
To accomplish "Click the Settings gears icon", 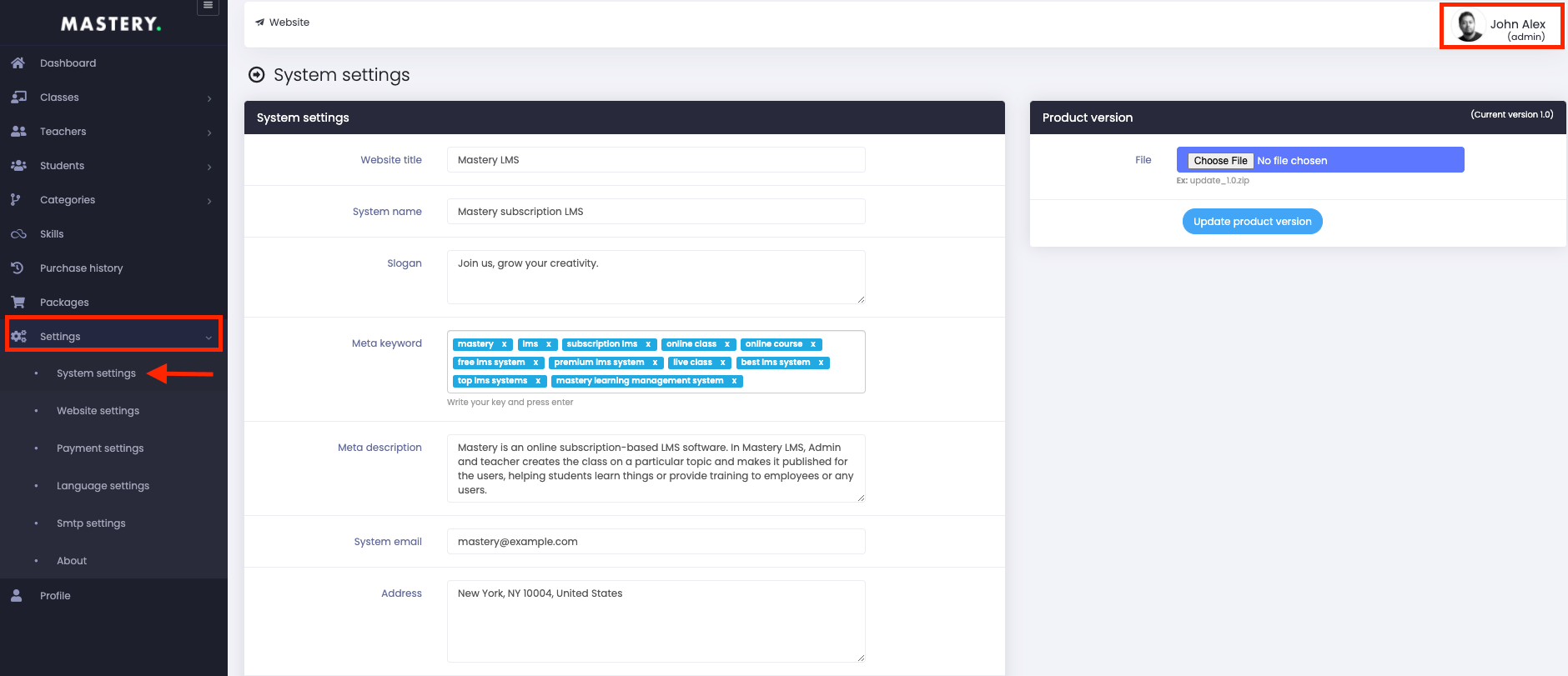I will click(18, 336).
